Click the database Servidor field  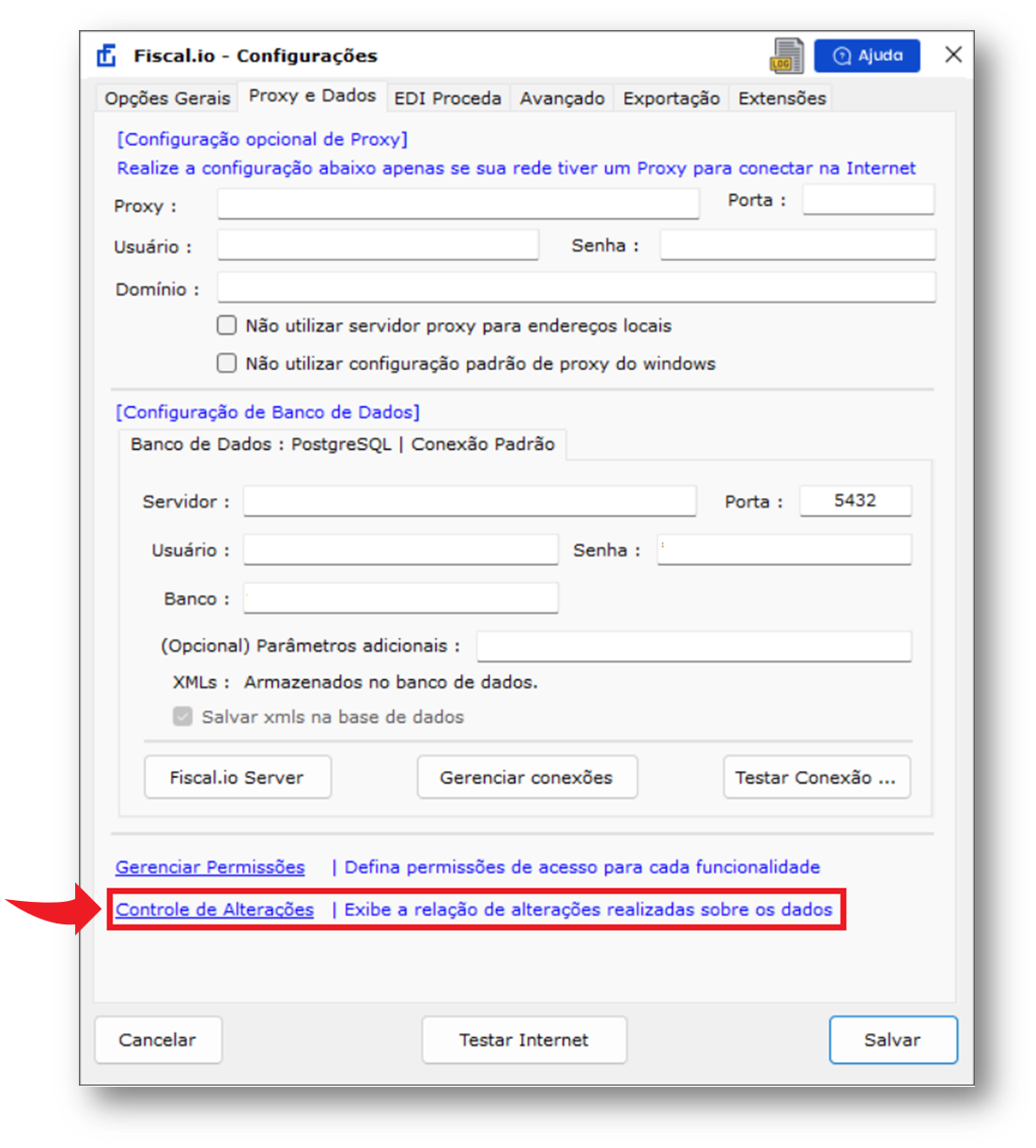click(470, 501)
